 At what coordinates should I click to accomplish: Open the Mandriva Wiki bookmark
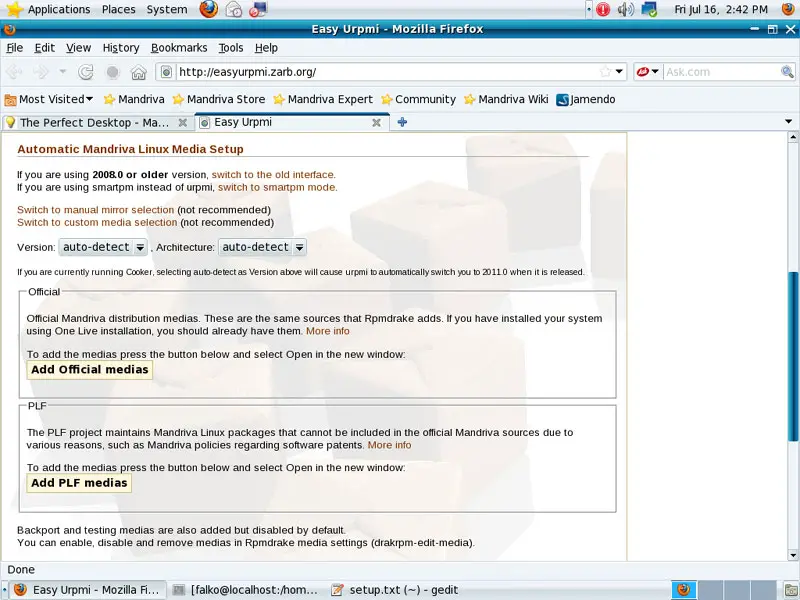(x=506, y=99)
